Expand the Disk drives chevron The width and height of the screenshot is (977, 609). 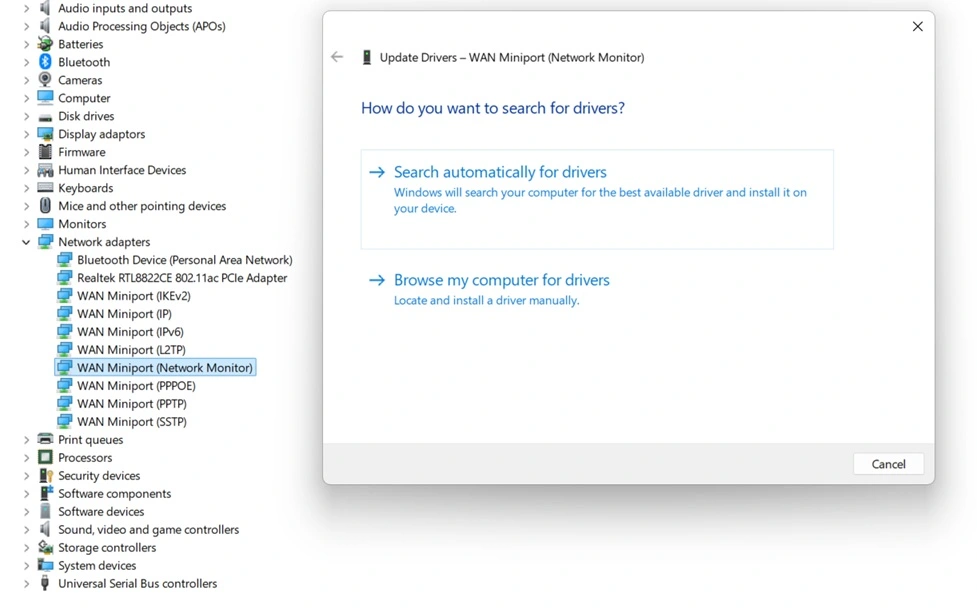pyautogui.click(x=26, y=117)
